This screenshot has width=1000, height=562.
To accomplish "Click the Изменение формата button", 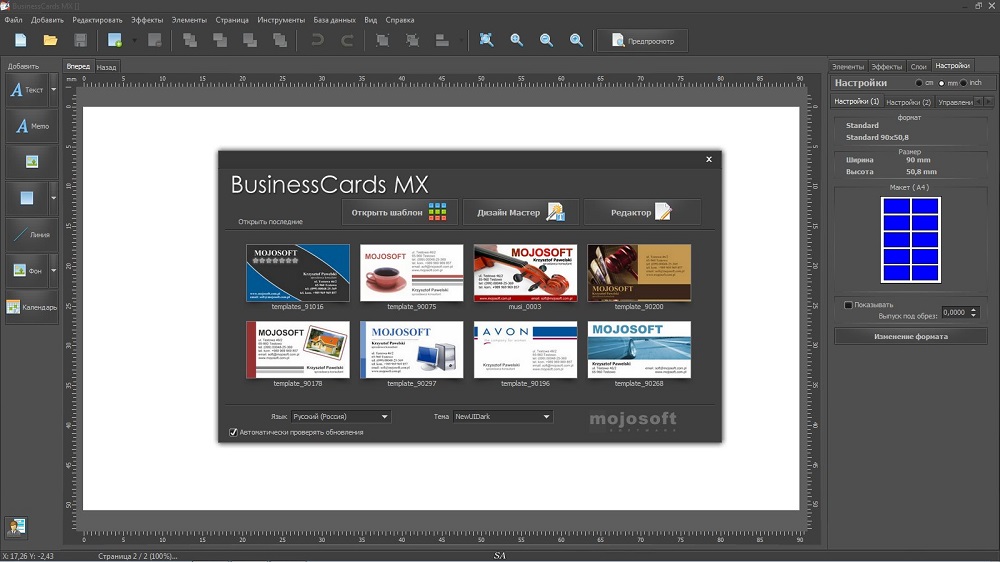I will [910, 336].
